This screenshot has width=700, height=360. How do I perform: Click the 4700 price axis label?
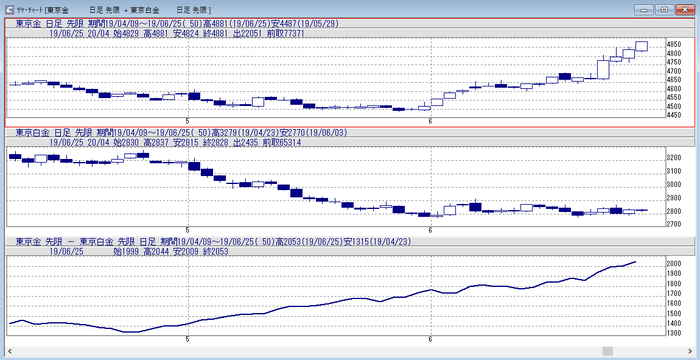pos(674,71)
